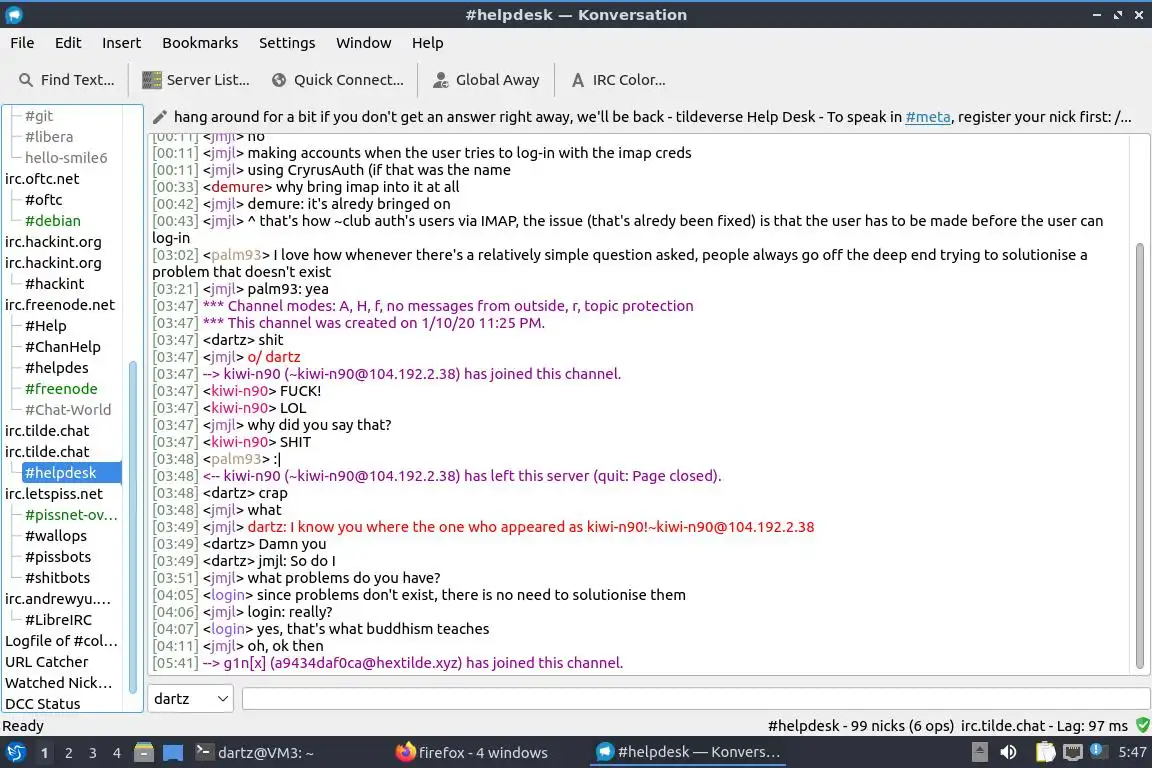Open the clipboard tray icon
The image size is (1152, 768).
point(1045,752)
